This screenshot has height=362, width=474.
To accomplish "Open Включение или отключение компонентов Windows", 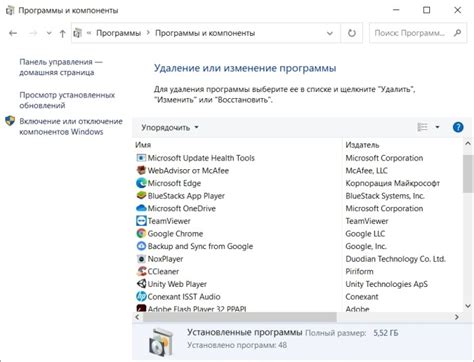I will pos(71,126).
